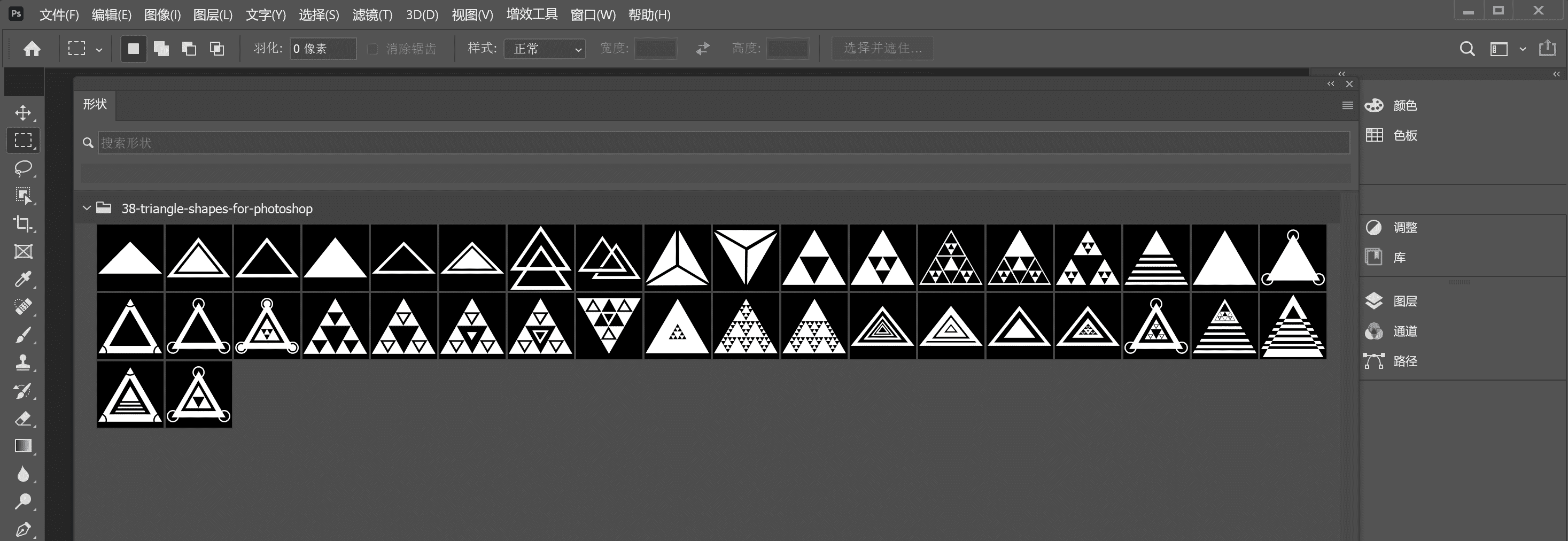Click the Select and Mask (选择并遮住) button

(x=883, y=49)
